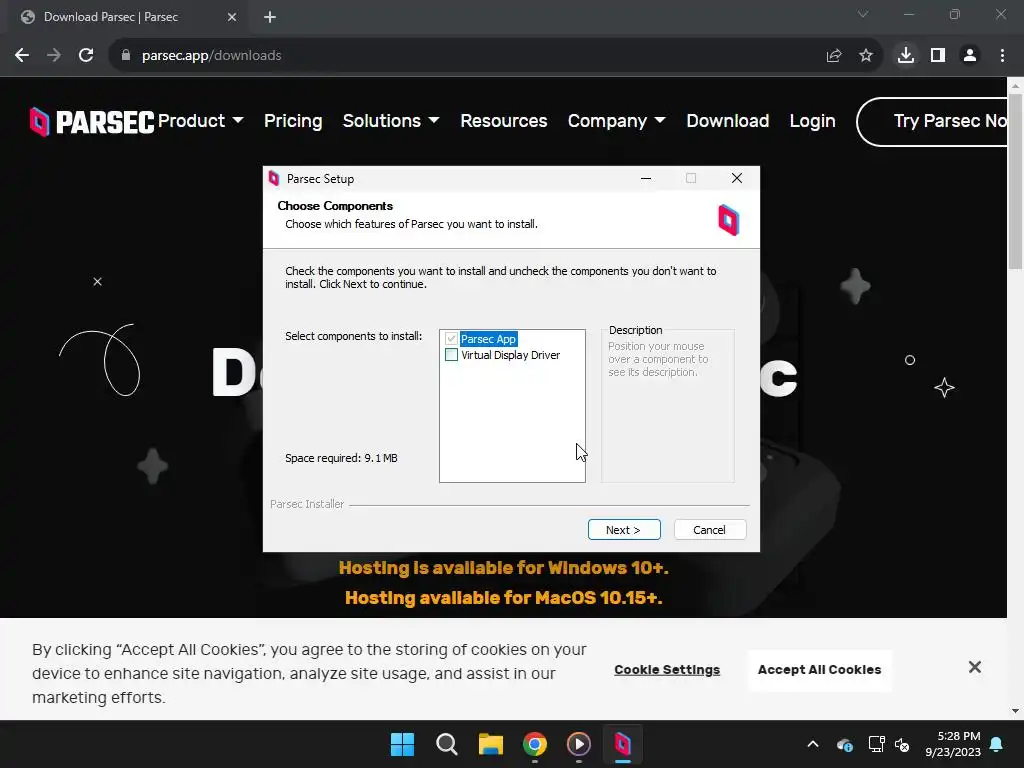Click the PARSEC website logo
Viewport: 1024px width, 768px height.
[92, 121]
